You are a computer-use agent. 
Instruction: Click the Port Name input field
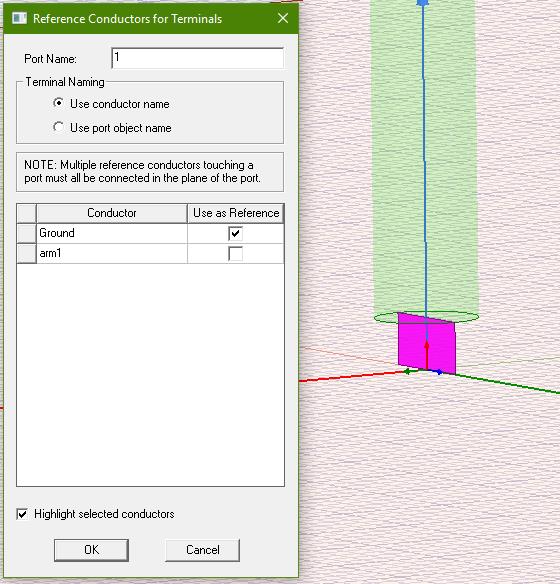[x=198, y=58]
